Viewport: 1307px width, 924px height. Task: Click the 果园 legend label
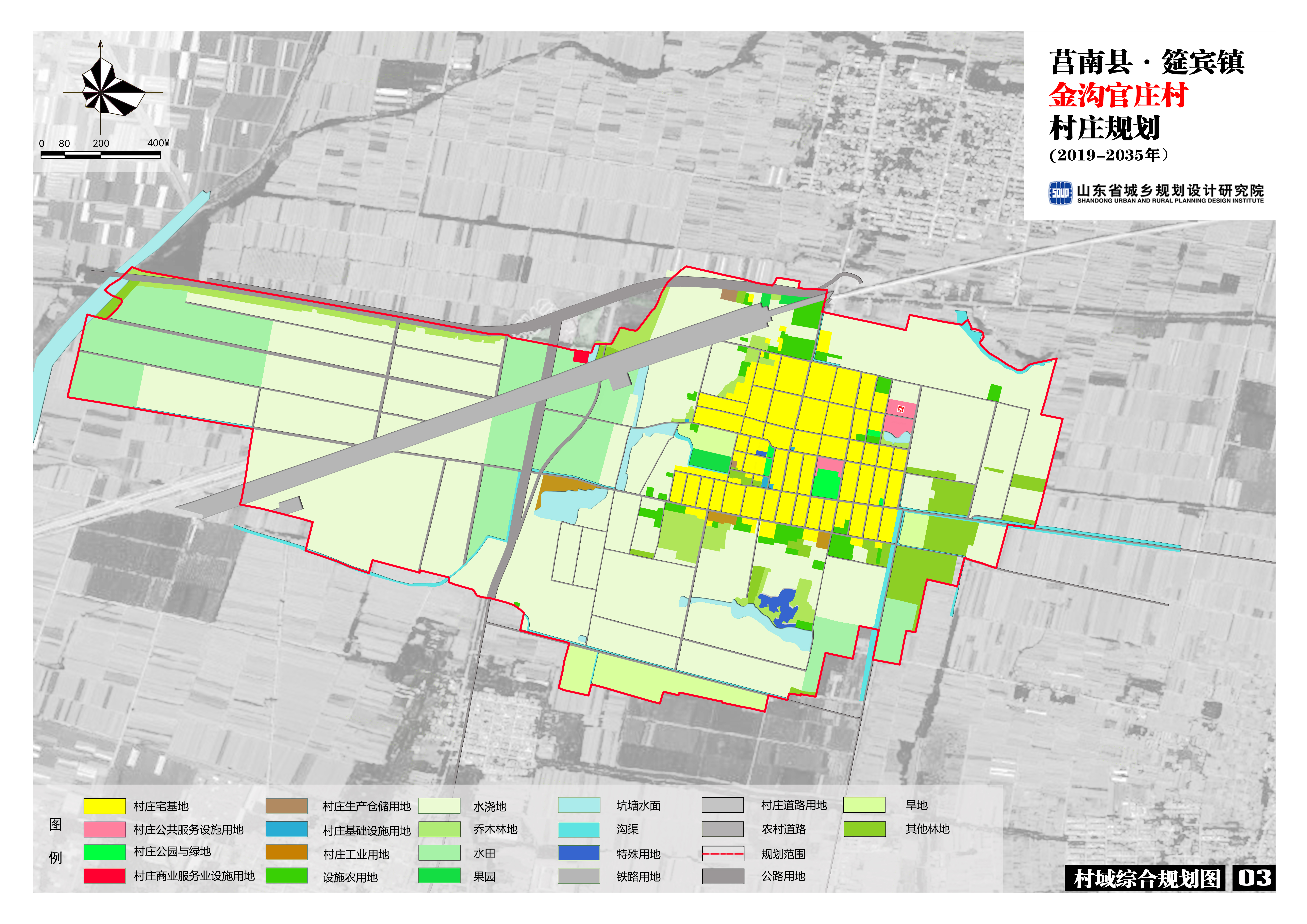pos(484,877)
